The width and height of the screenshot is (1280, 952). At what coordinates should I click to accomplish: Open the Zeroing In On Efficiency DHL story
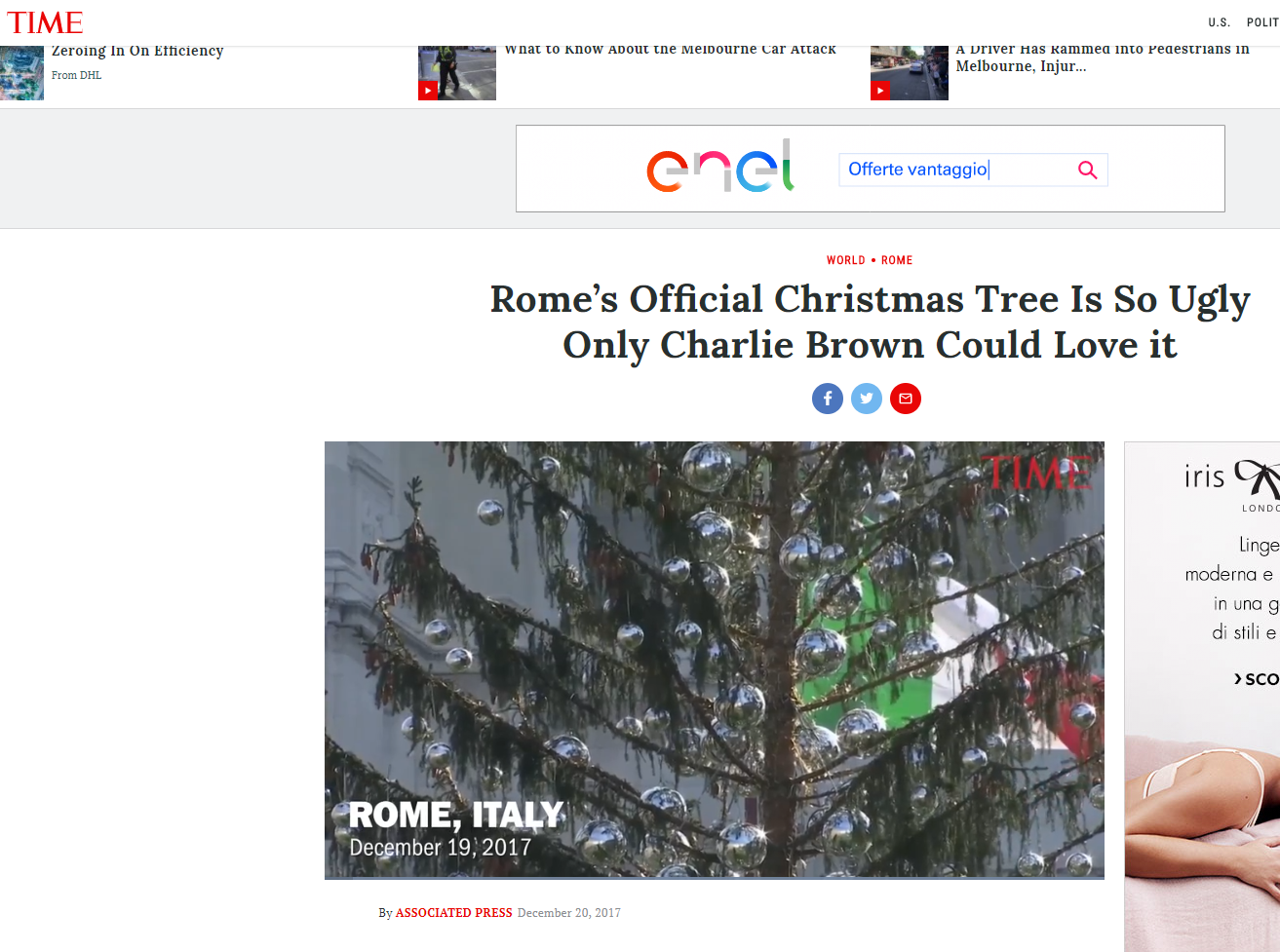[137, 52]
